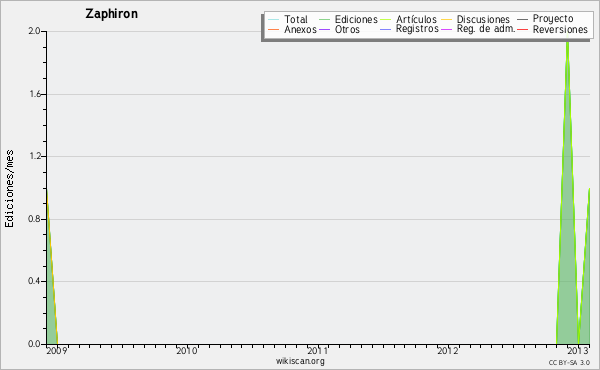
Task: Click the 1.2 y-axis value
Action: 35,156
